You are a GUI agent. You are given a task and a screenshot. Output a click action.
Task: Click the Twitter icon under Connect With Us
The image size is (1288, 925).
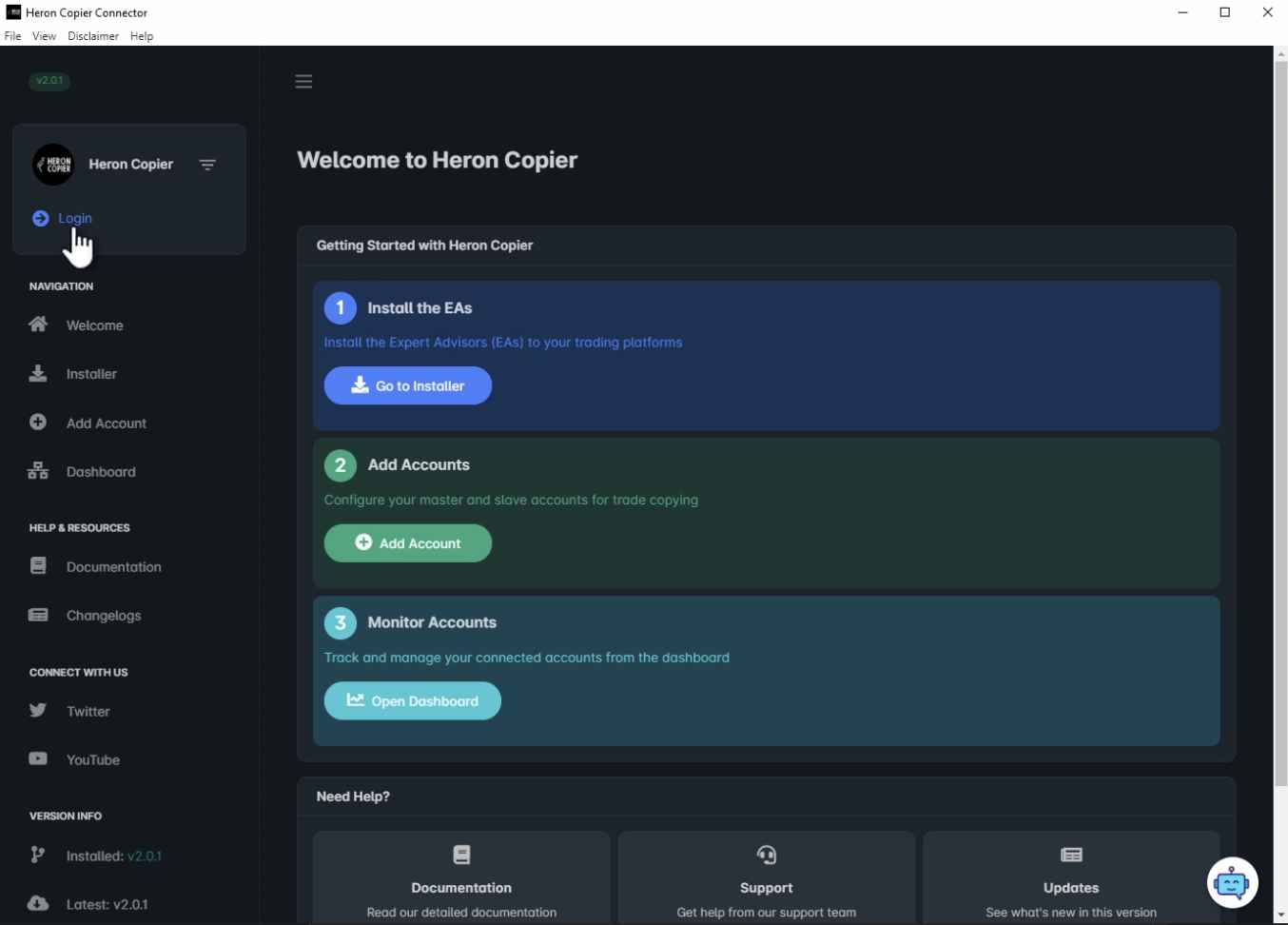pos(37,711)
